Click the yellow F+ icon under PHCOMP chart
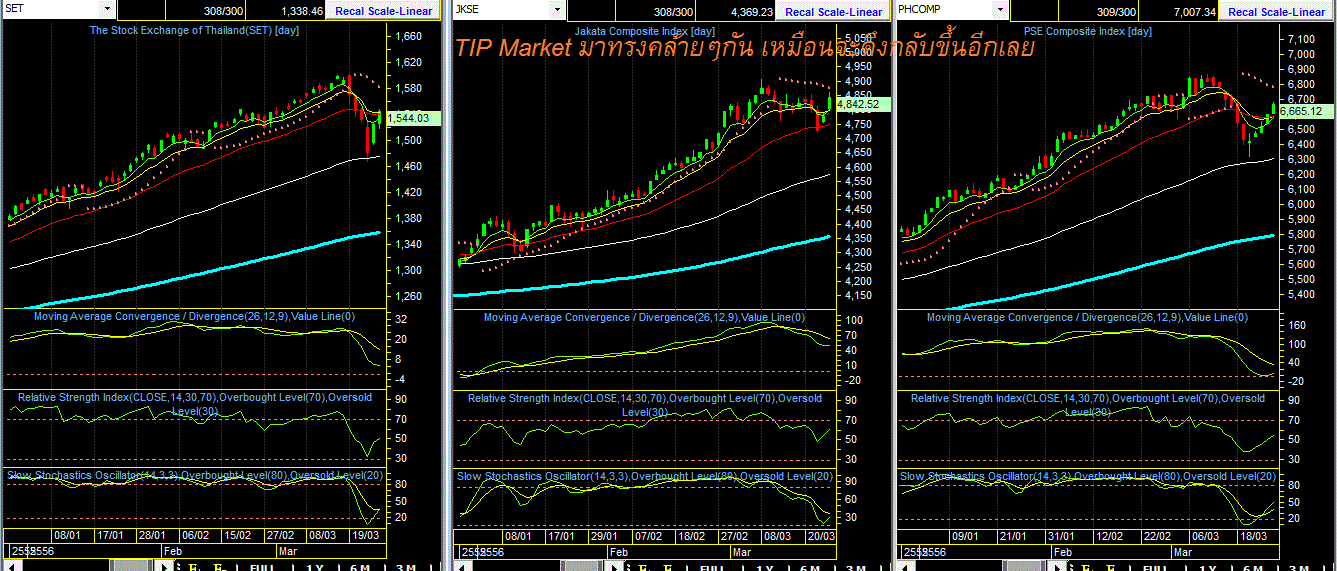The image size is (1337, 571). [x=1088, y=566]
